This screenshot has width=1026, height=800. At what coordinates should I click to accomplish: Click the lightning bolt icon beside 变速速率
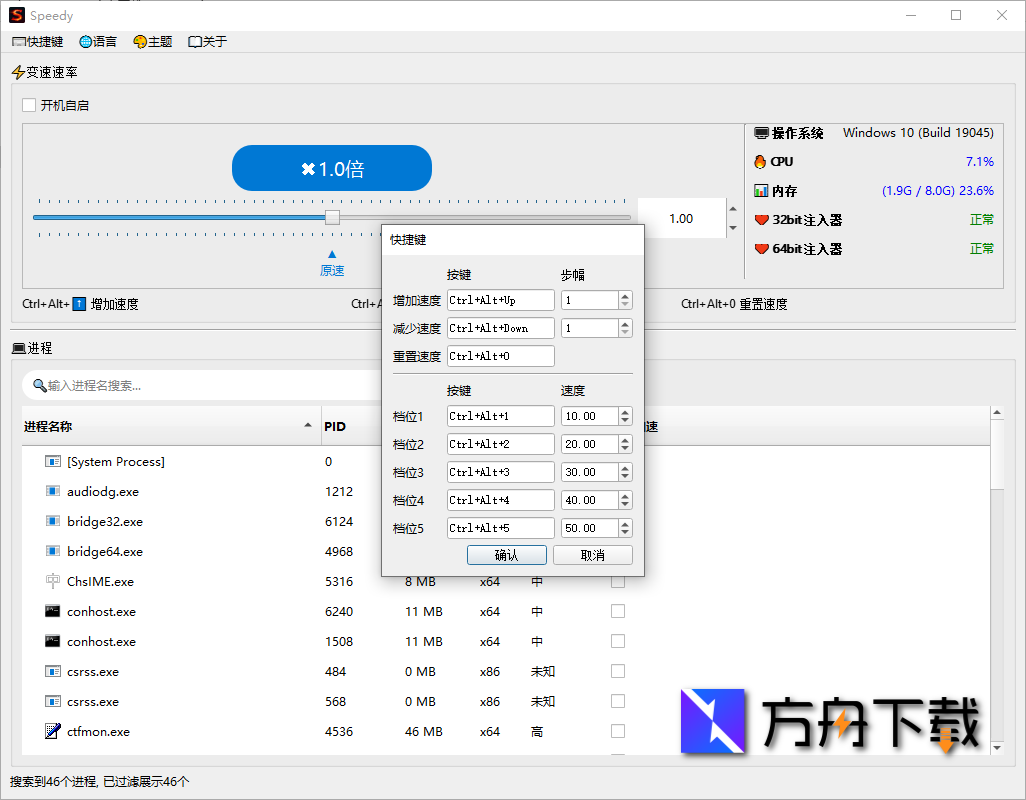coord(18,71)
